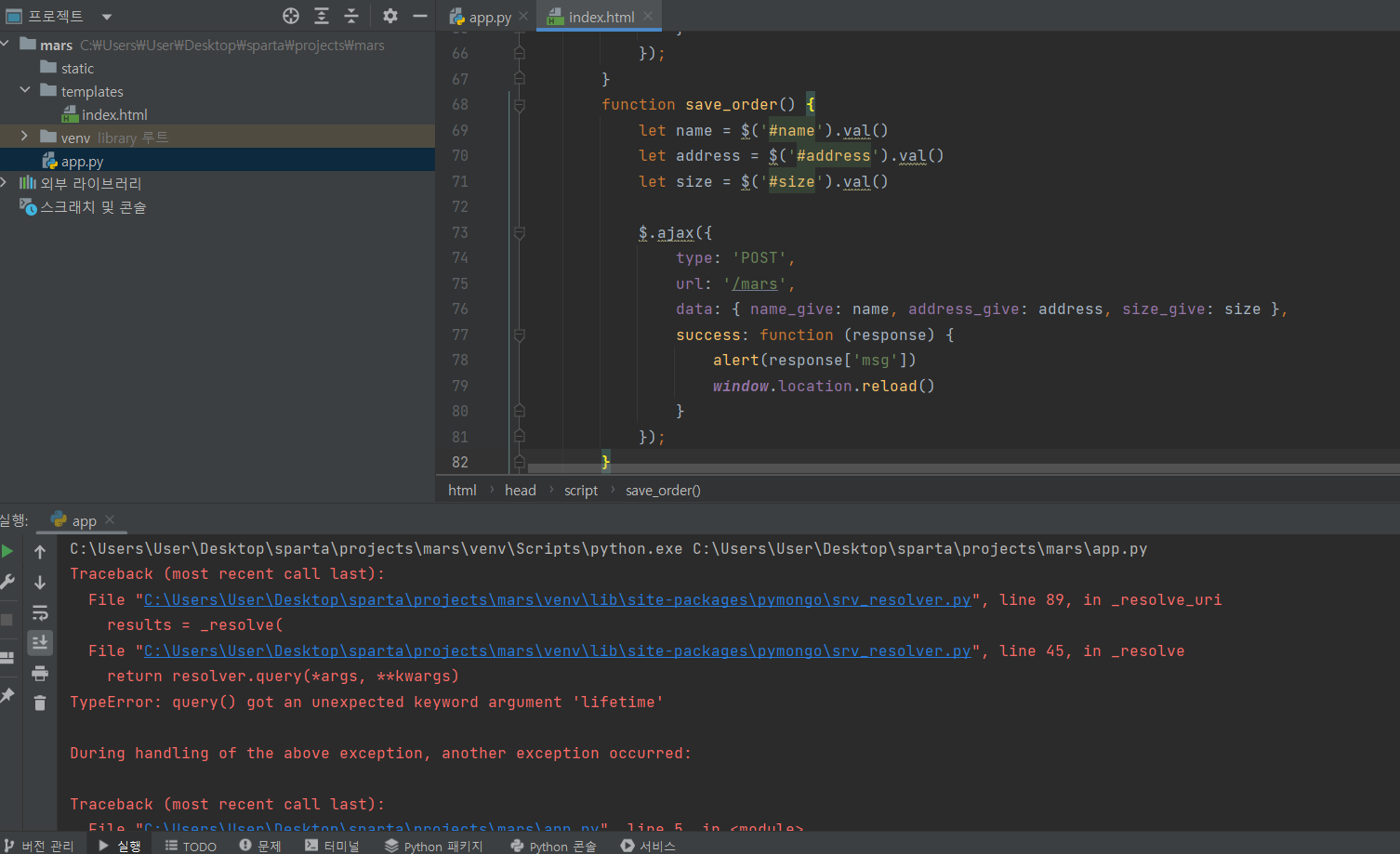Click the save_order() breadcrumb
The image size is (1400, 854).
pos(663,490)
